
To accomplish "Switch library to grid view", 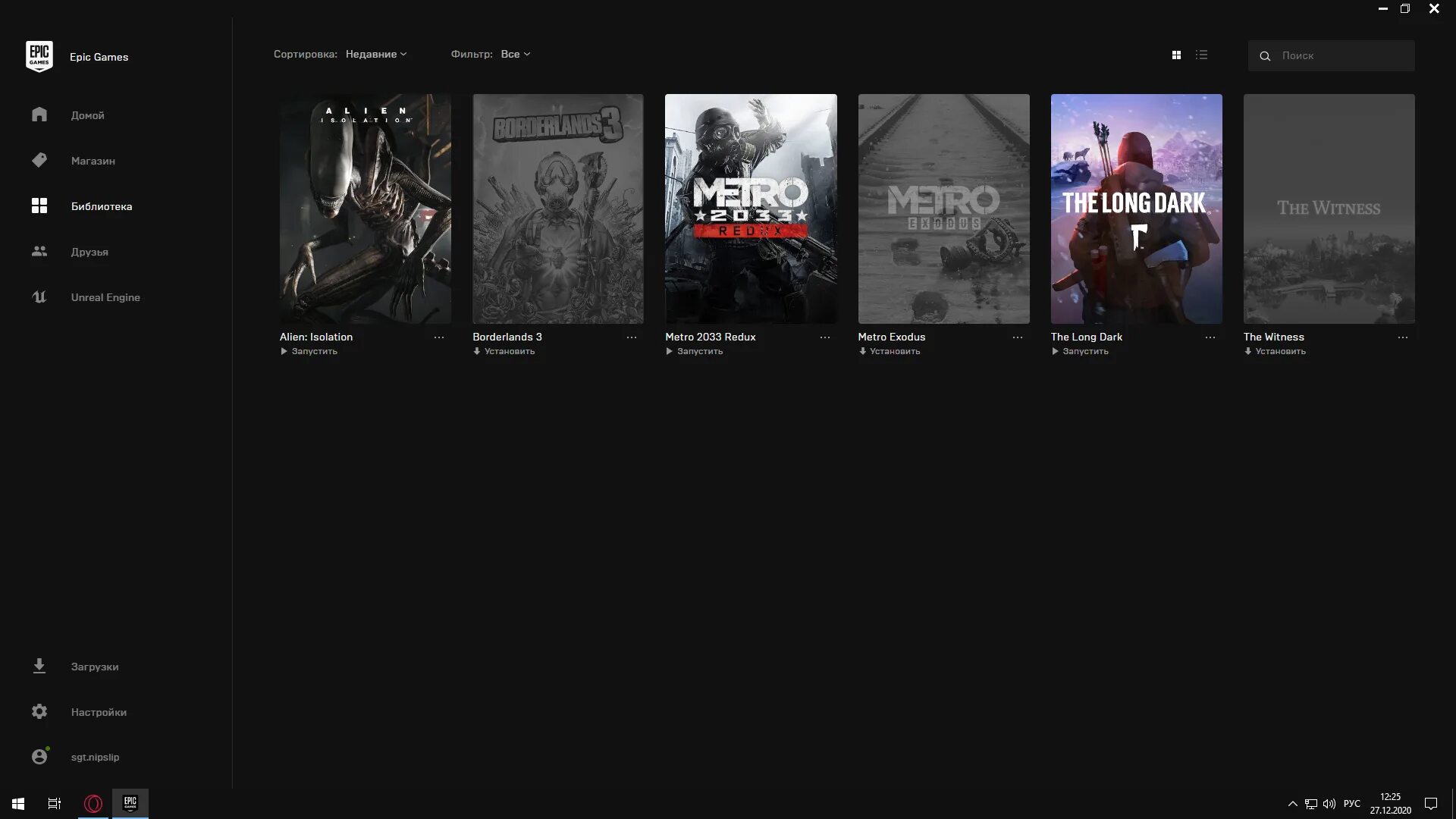I will point(1176,55).
